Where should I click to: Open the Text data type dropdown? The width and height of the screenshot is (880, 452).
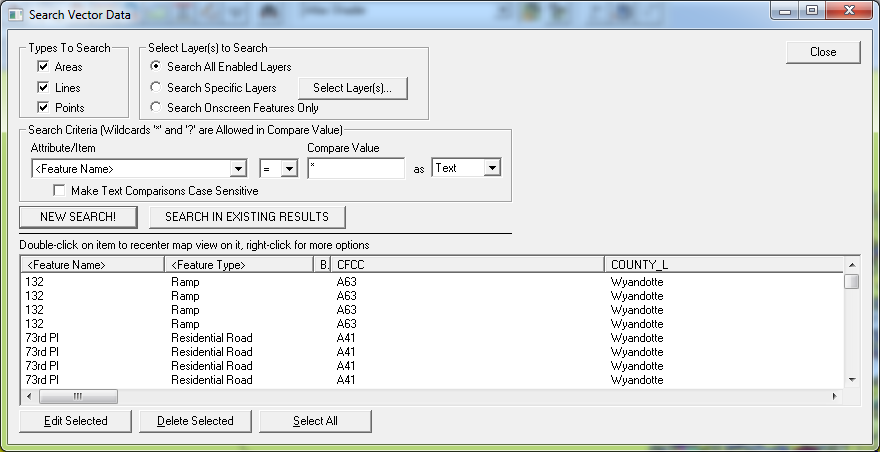click(x=491, y=168)
